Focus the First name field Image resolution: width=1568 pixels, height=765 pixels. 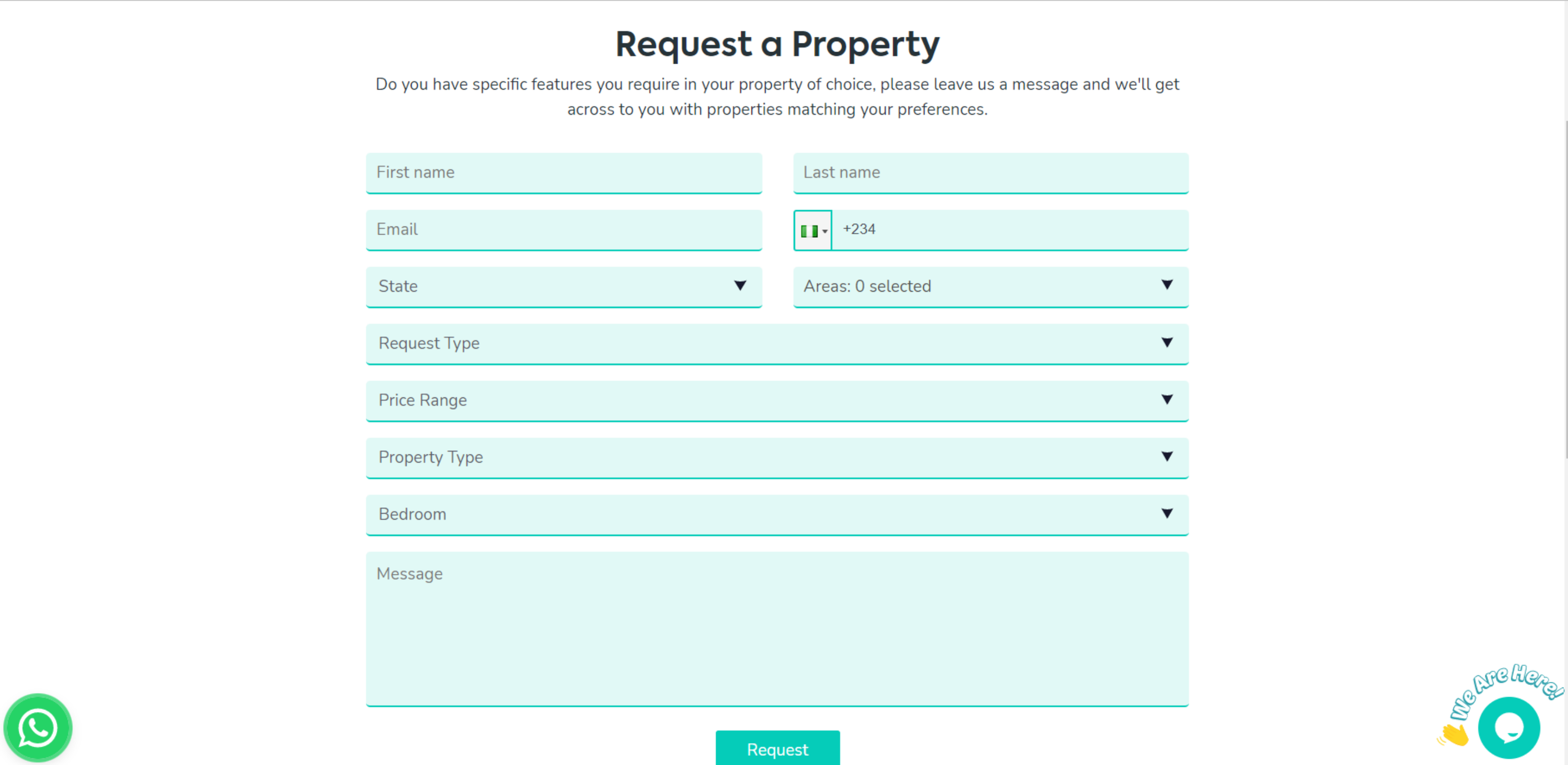564,173
